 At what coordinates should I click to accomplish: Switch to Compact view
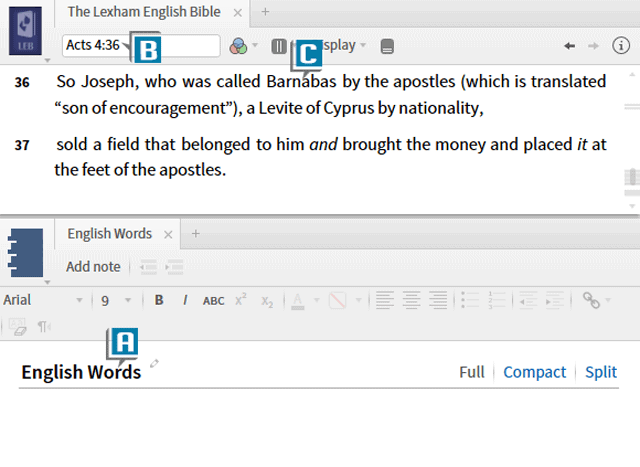[x=534, y=372]
